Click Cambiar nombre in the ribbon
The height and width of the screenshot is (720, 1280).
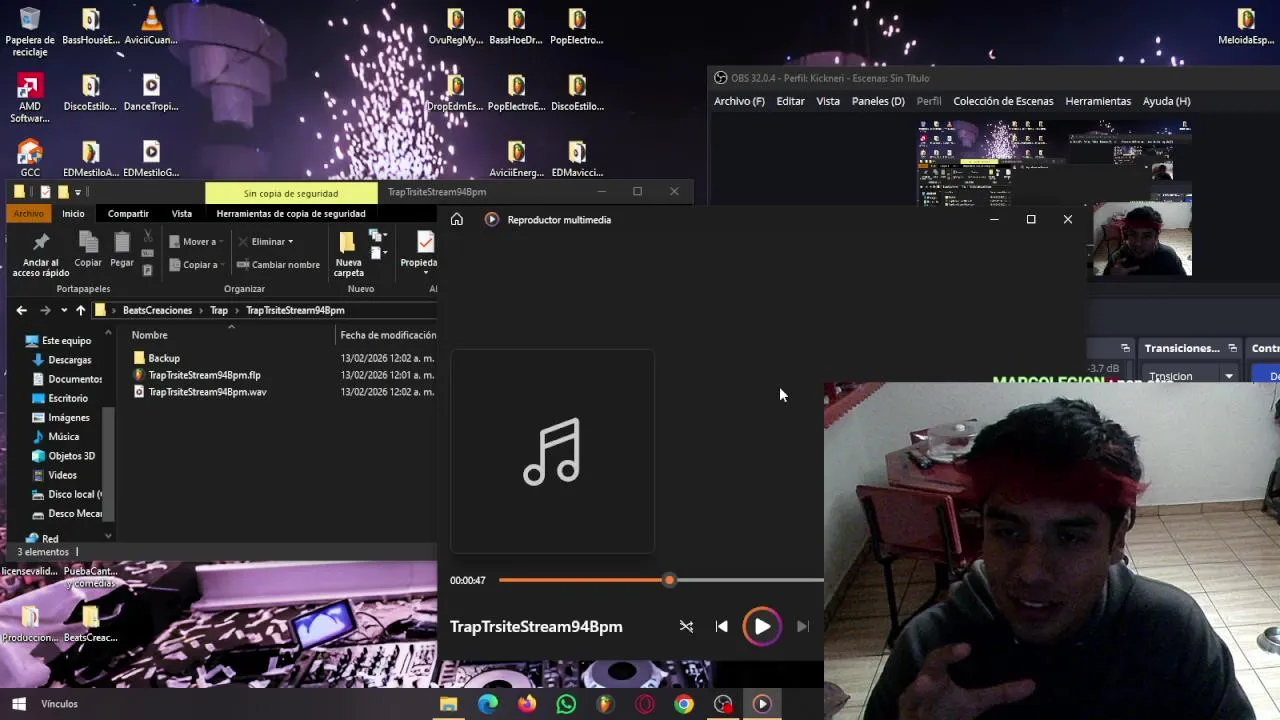[278, 265]
